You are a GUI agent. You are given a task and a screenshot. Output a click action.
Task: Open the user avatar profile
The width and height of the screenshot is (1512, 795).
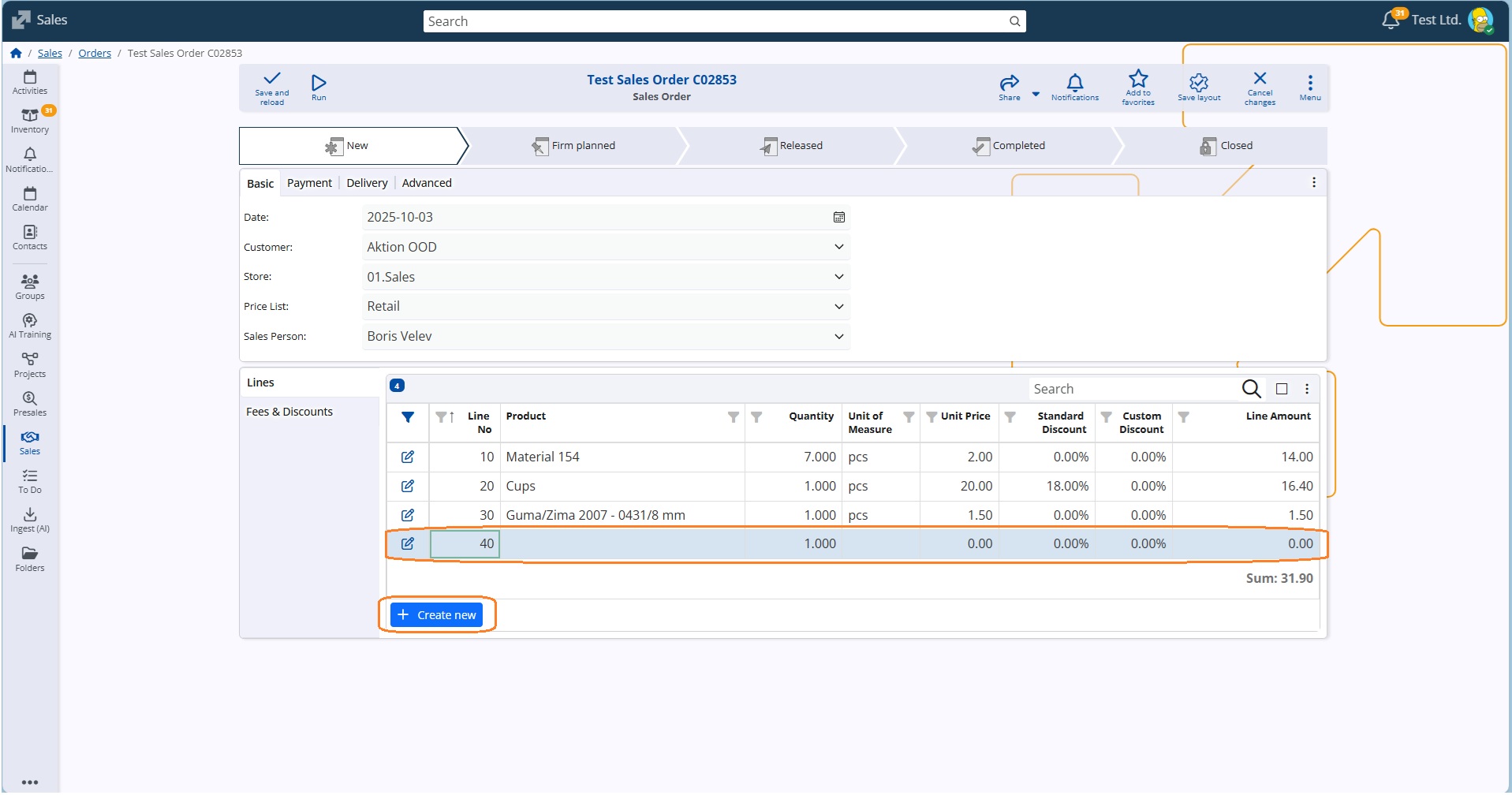[x=1480, y=20]
